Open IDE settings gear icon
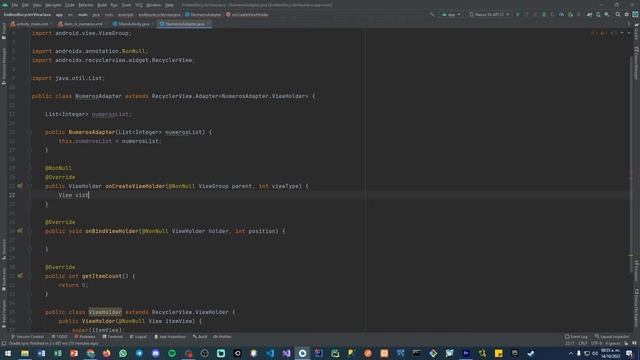 pyautogui.click(x=627, y=14)
